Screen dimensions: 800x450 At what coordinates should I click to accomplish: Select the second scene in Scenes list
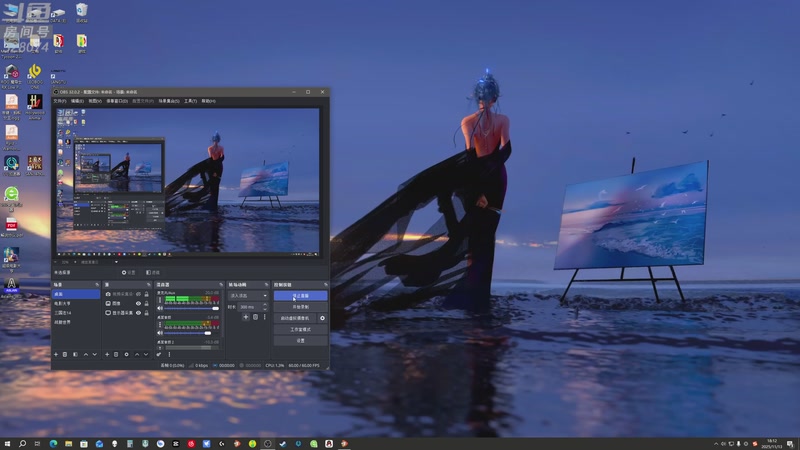pyautogui.click(x=76, y=303)
